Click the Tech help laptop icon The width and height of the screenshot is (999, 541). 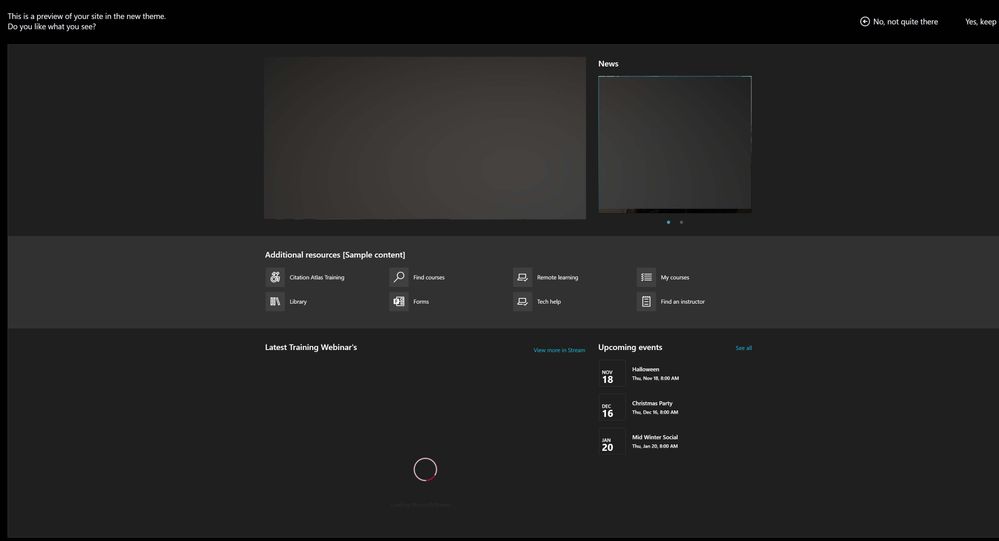pyautogui.click(x=522, y=301)
